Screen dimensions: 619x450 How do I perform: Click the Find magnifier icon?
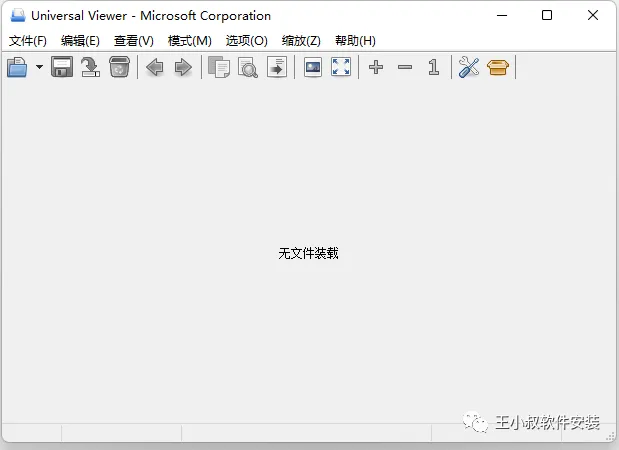[x=248, y=68]
